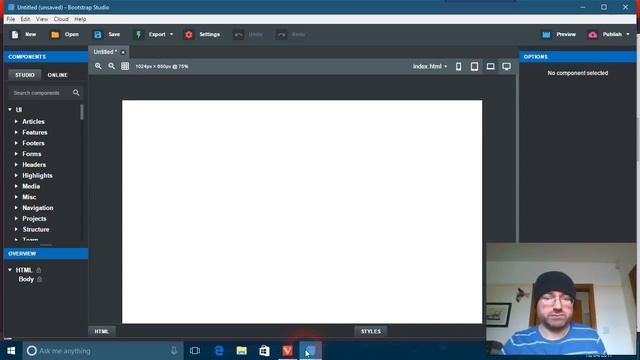Open Windows Start menu
Image resolution: width=640 pixels, height=360 pixels.
(x=11, y=351)
